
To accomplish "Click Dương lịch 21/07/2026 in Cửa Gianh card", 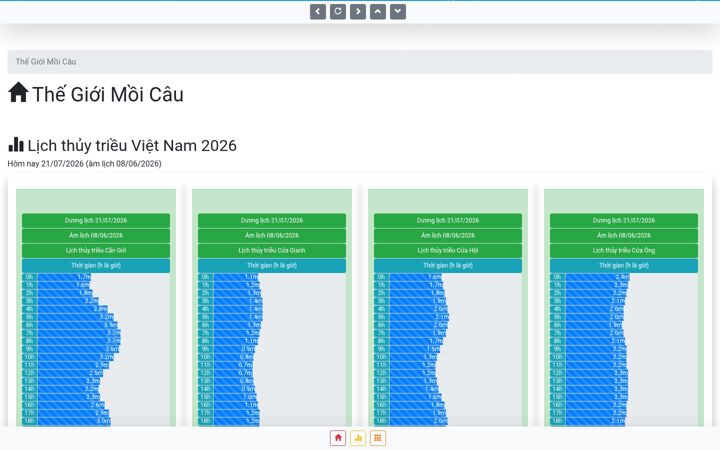I will click(272, 220).
